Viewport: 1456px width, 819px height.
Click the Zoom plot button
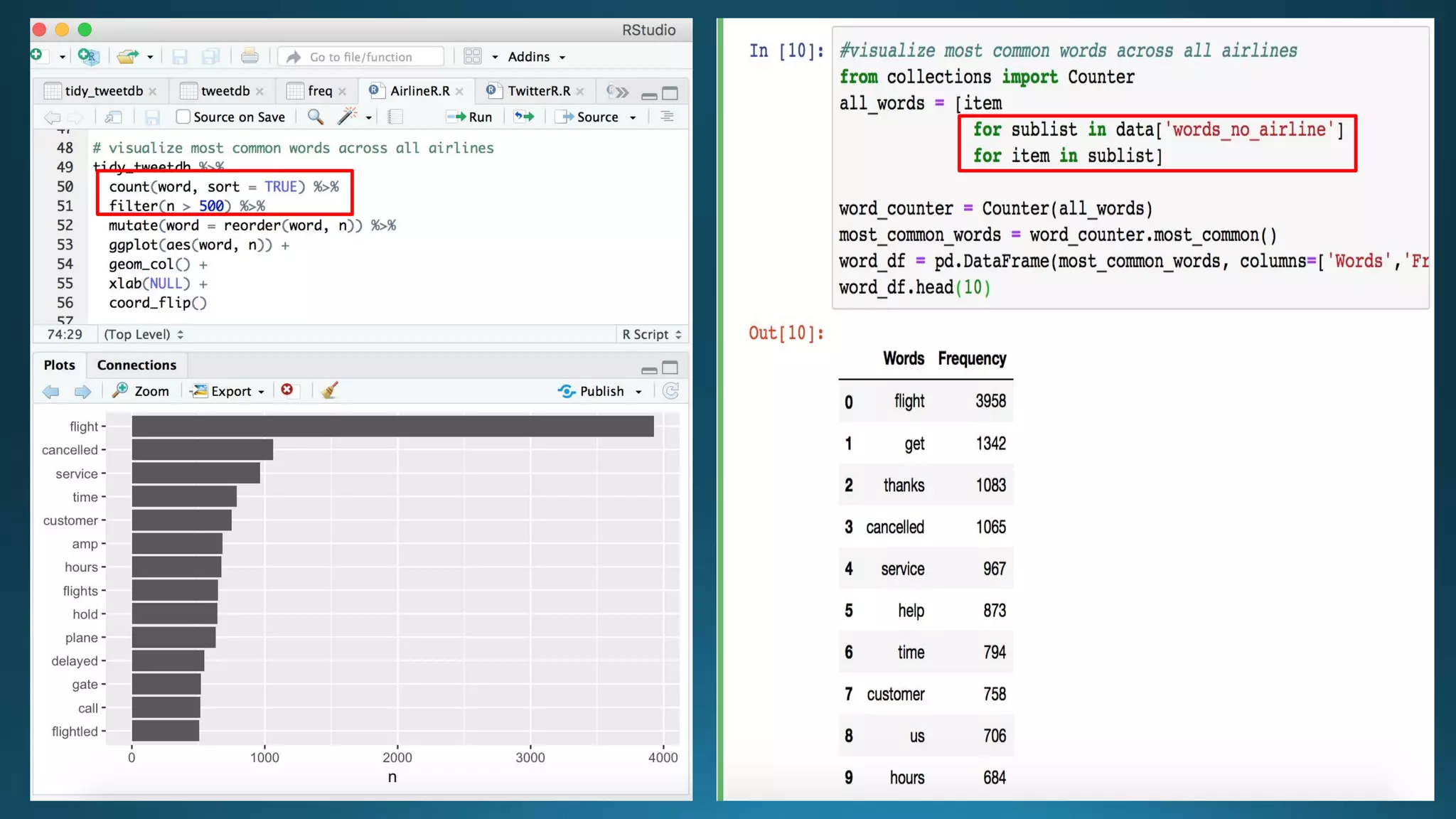pos(141,391)
